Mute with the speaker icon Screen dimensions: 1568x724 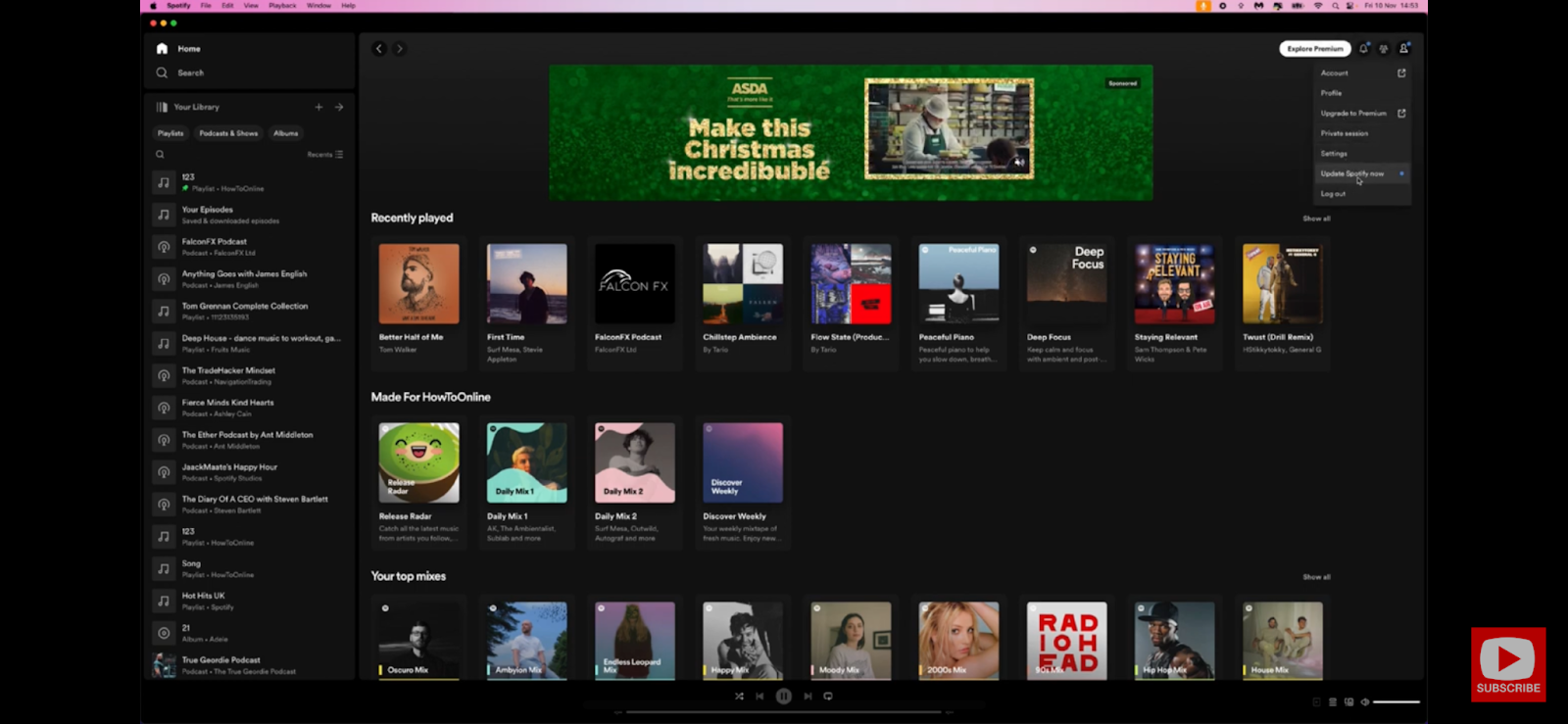coord(1364,702)
